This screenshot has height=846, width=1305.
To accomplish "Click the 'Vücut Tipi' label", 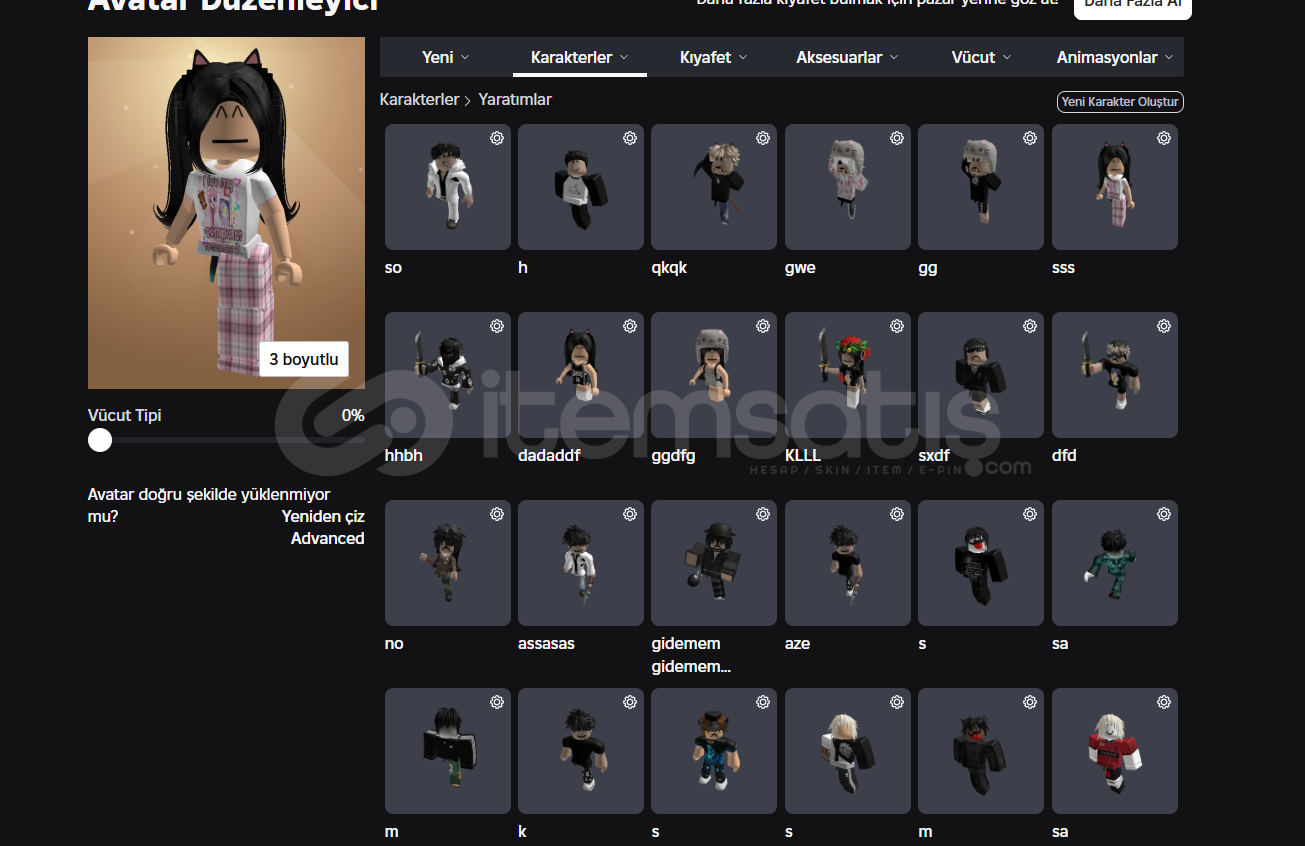I will point(125,415).
